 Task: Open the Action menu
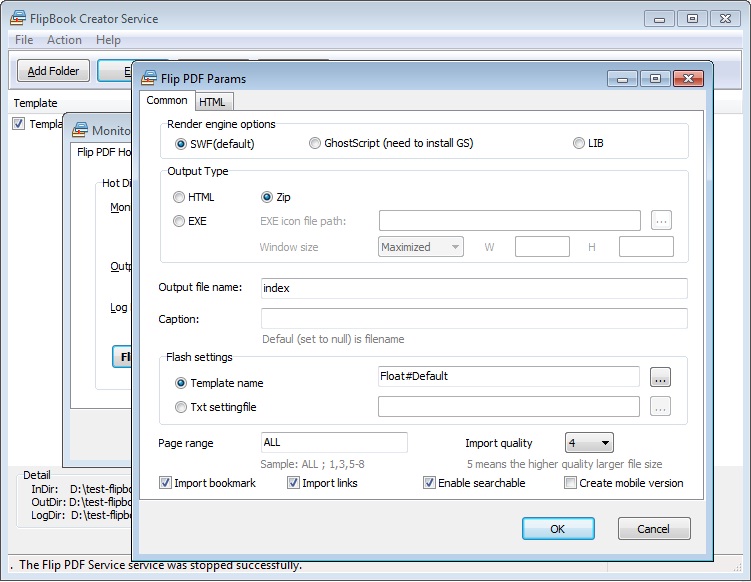pos(64,40)
